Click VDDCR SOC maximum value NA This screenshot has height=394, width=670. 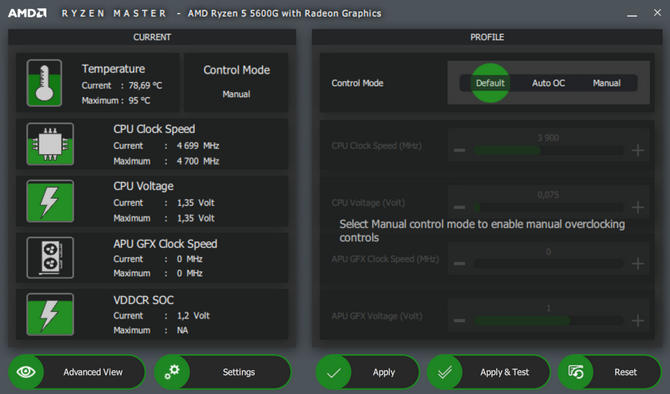tap(182, 330)
